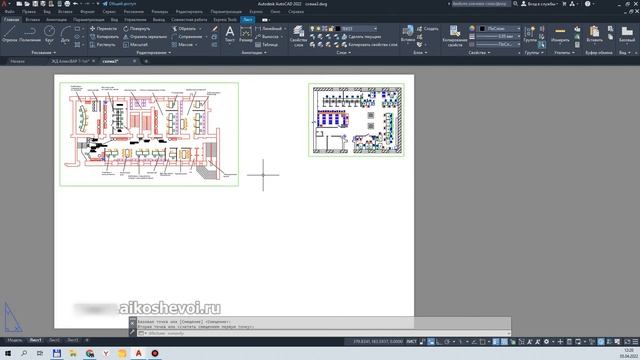
Task: Toggle annotation visibility in the status bar
Action: (529, 342)
